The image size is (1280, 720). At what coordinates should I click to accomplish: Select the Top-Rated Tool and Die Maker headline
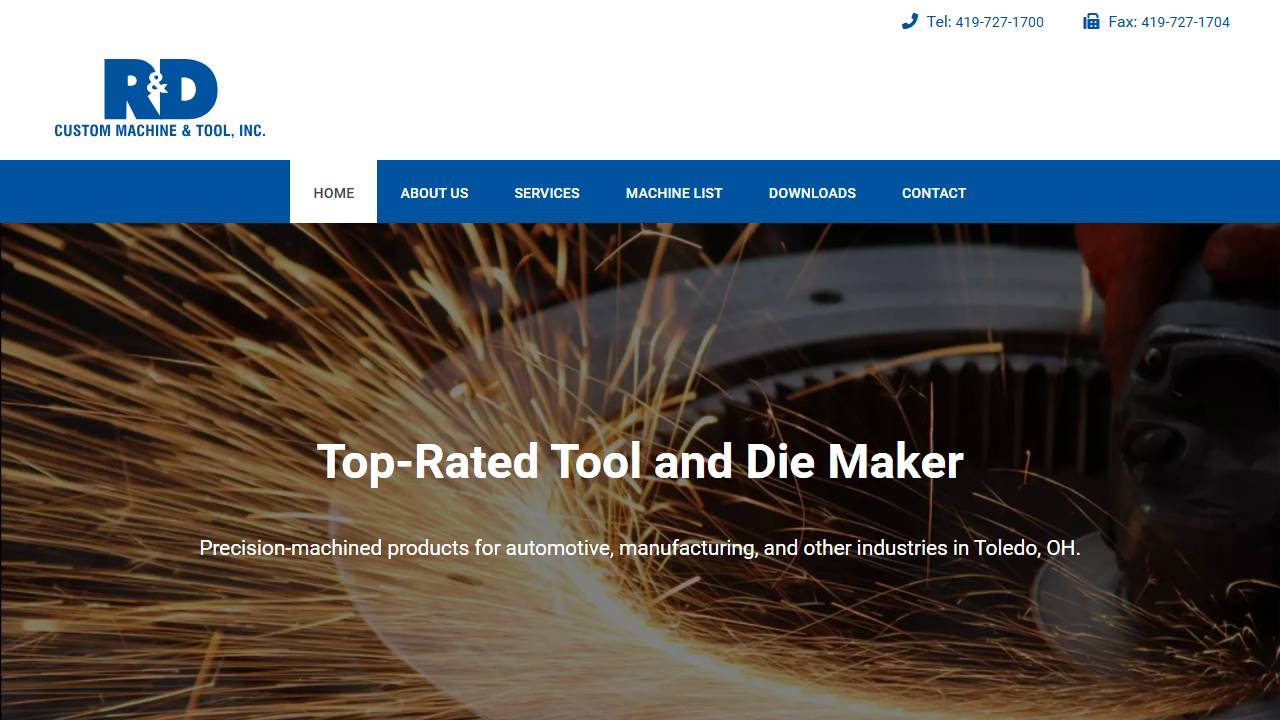pos(640,461)
